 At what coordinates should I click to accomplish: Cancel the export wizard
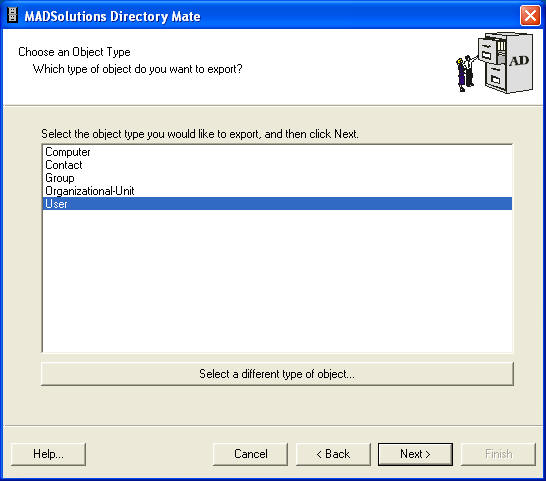click(x=250, y=454)
